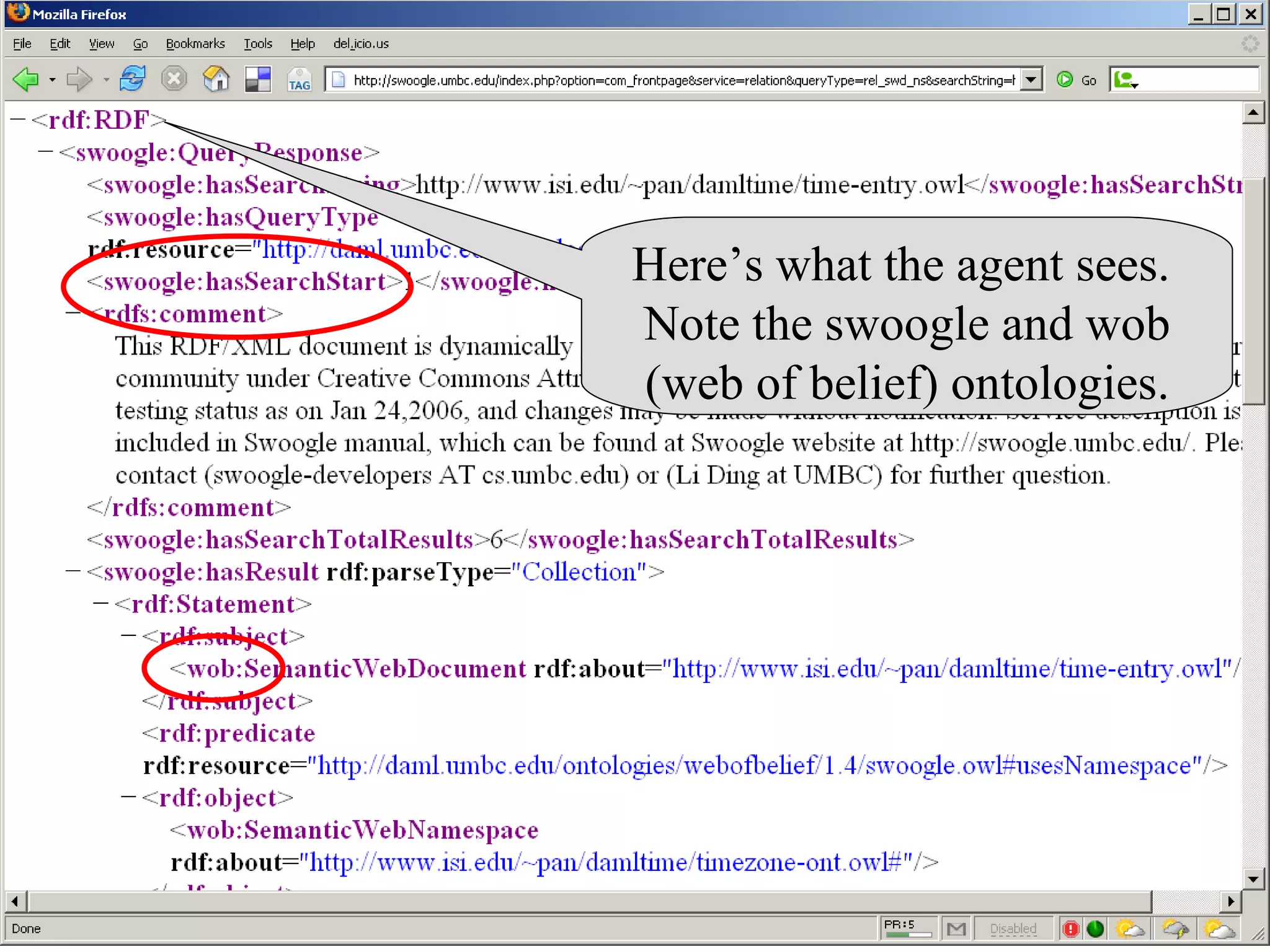Click the Go button beside address bar

[1077, 80]
